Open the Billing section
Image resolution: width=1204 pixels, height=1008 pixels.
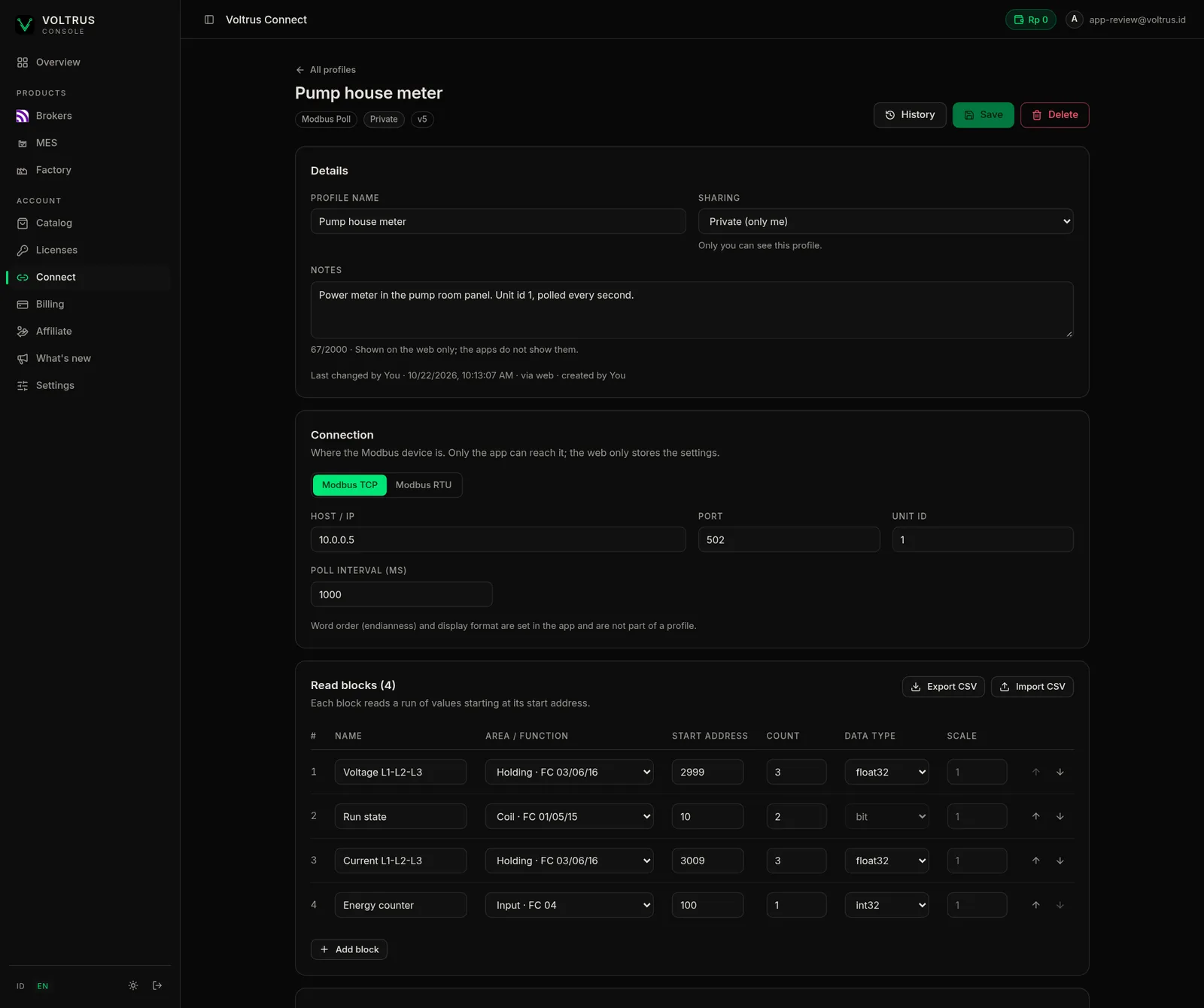click(90, 304)
